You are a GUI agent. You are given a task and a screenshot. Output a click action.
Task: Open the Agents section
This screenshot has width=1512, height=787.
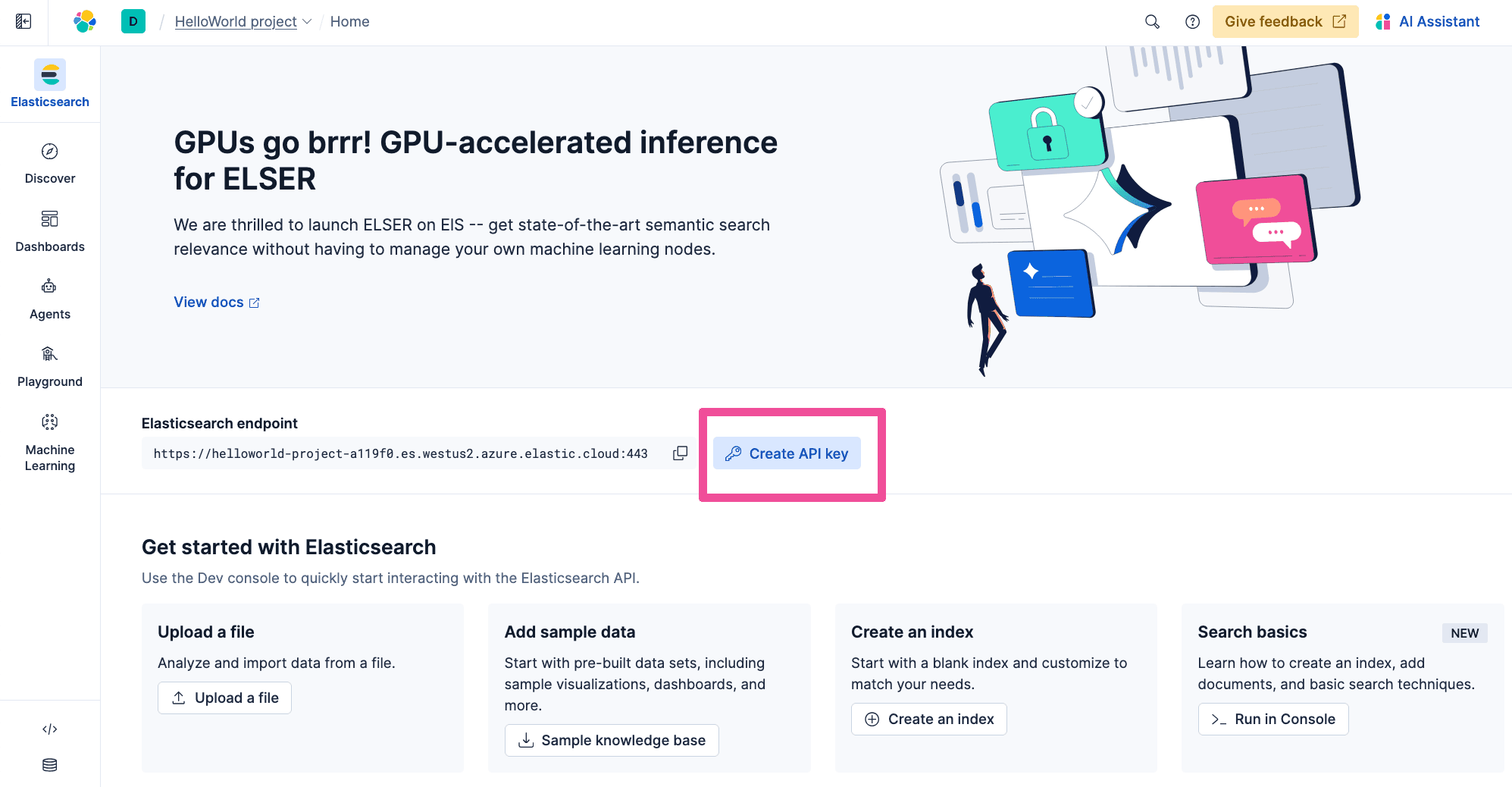tap(50, 298)
